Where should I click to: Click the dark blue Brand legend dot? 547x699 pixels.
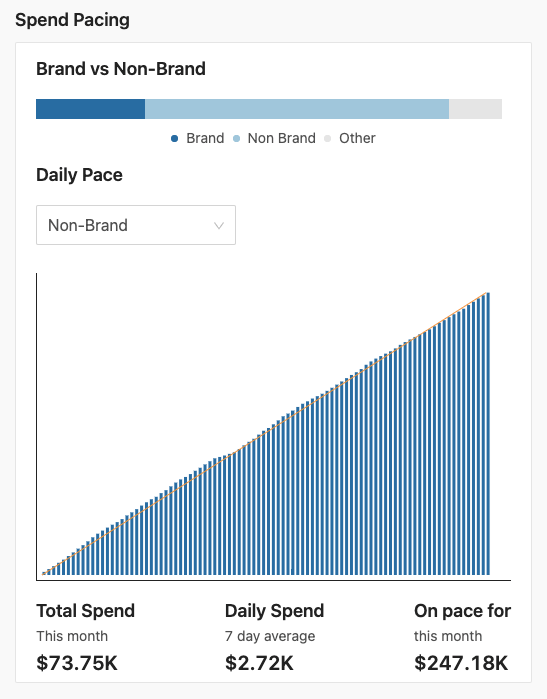pyautogui.click(x=175, y=139)
